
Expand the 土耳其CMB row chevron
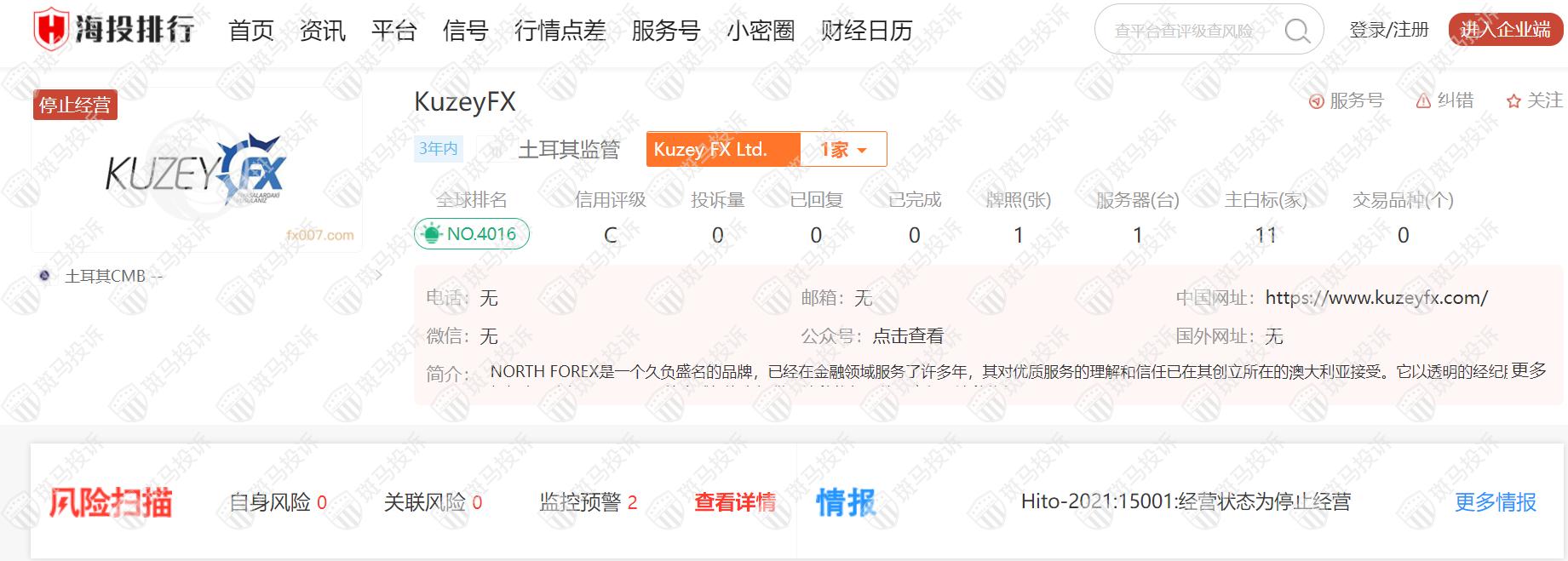pos(379,276)
